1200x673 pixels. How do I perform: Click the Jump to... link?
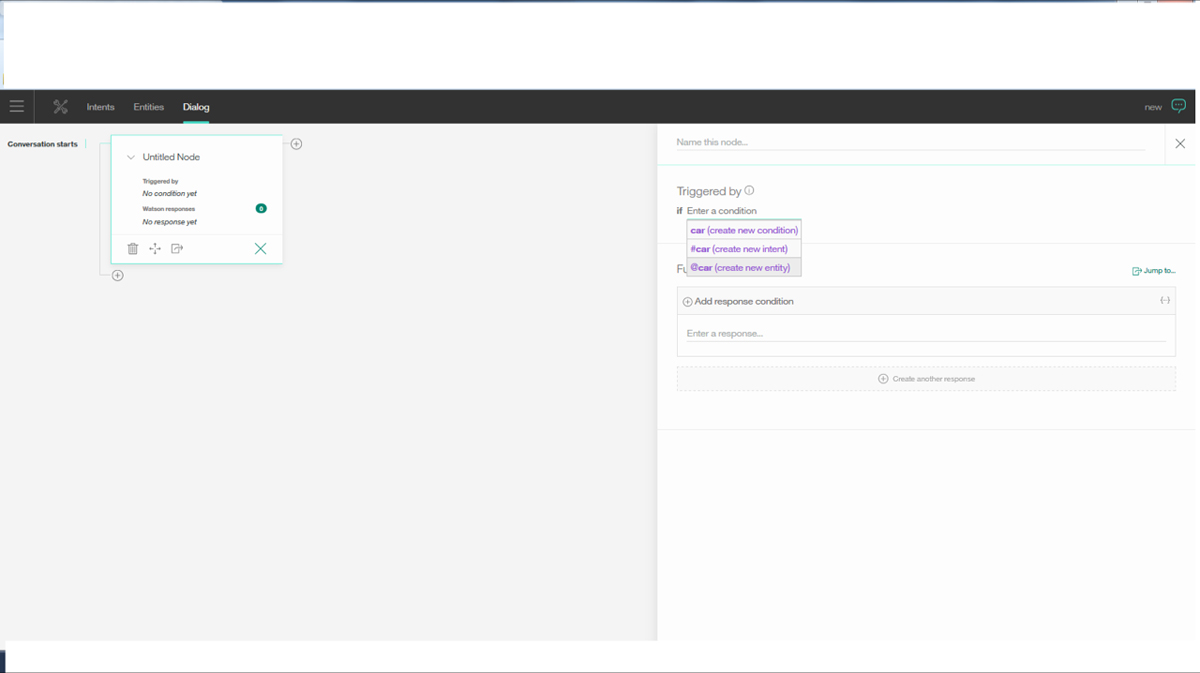1154,271
